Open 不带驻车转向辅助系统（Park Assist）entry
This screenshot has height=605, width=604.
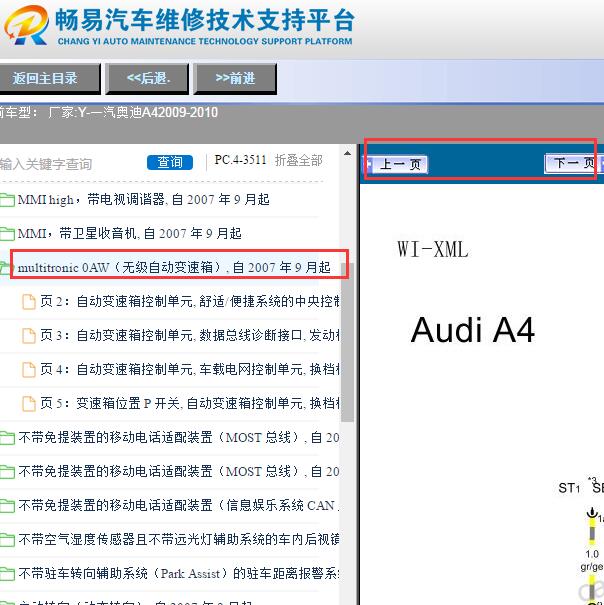179,573
